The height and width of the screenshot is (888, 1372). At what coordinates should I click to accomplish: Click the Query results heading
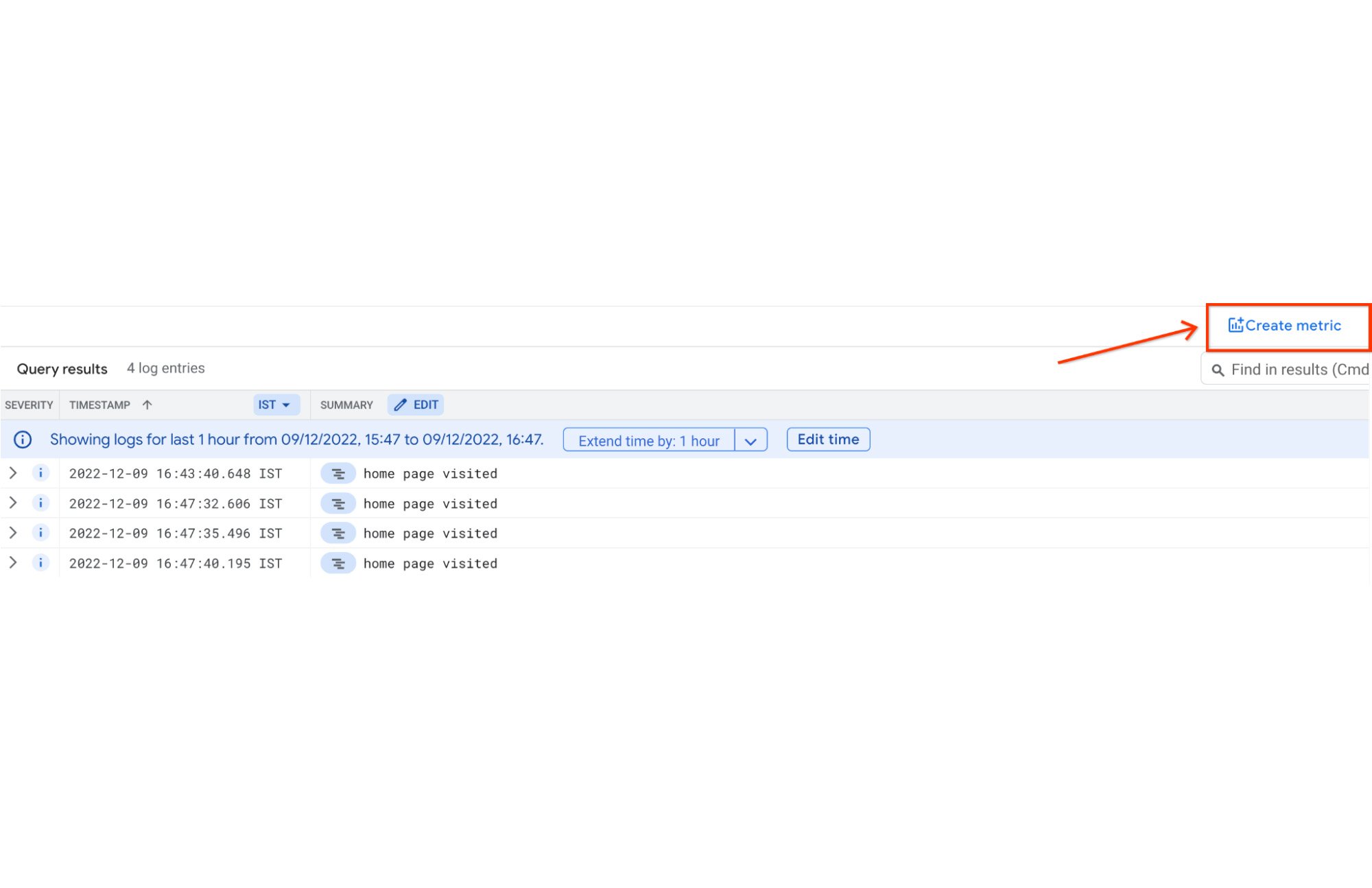(x=62, y=369)
